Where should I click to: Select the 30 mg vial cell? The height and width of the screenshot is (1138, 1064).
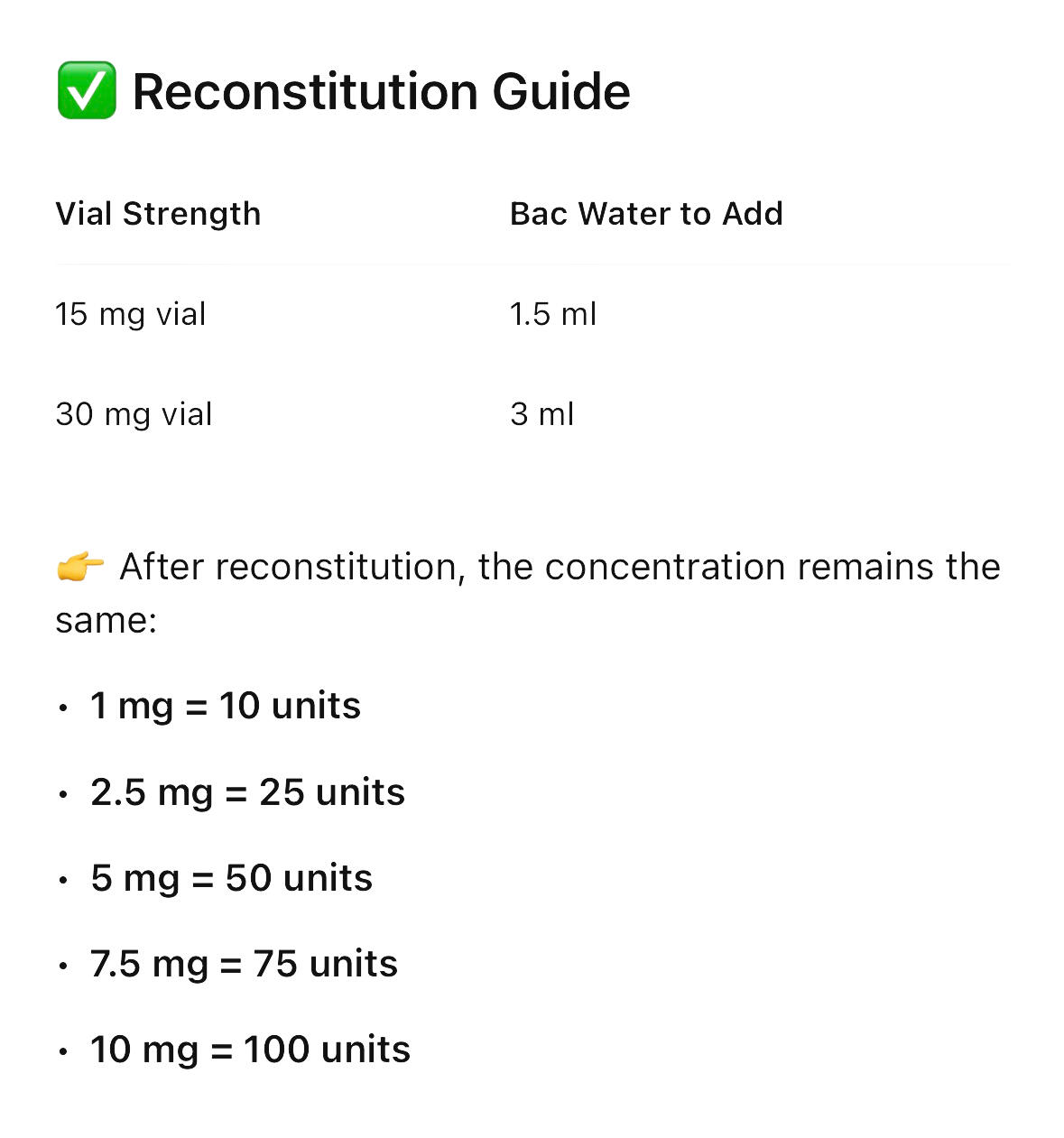134,414
